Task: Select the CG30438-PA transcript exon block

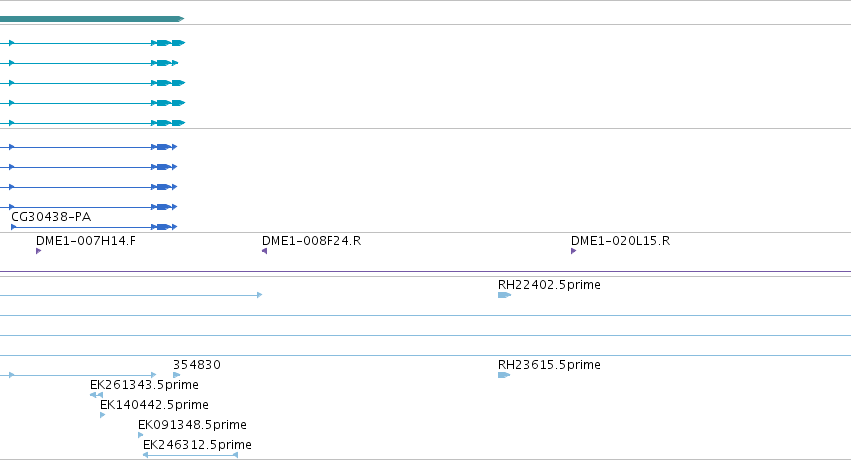Action: click(x=162, y=227)
